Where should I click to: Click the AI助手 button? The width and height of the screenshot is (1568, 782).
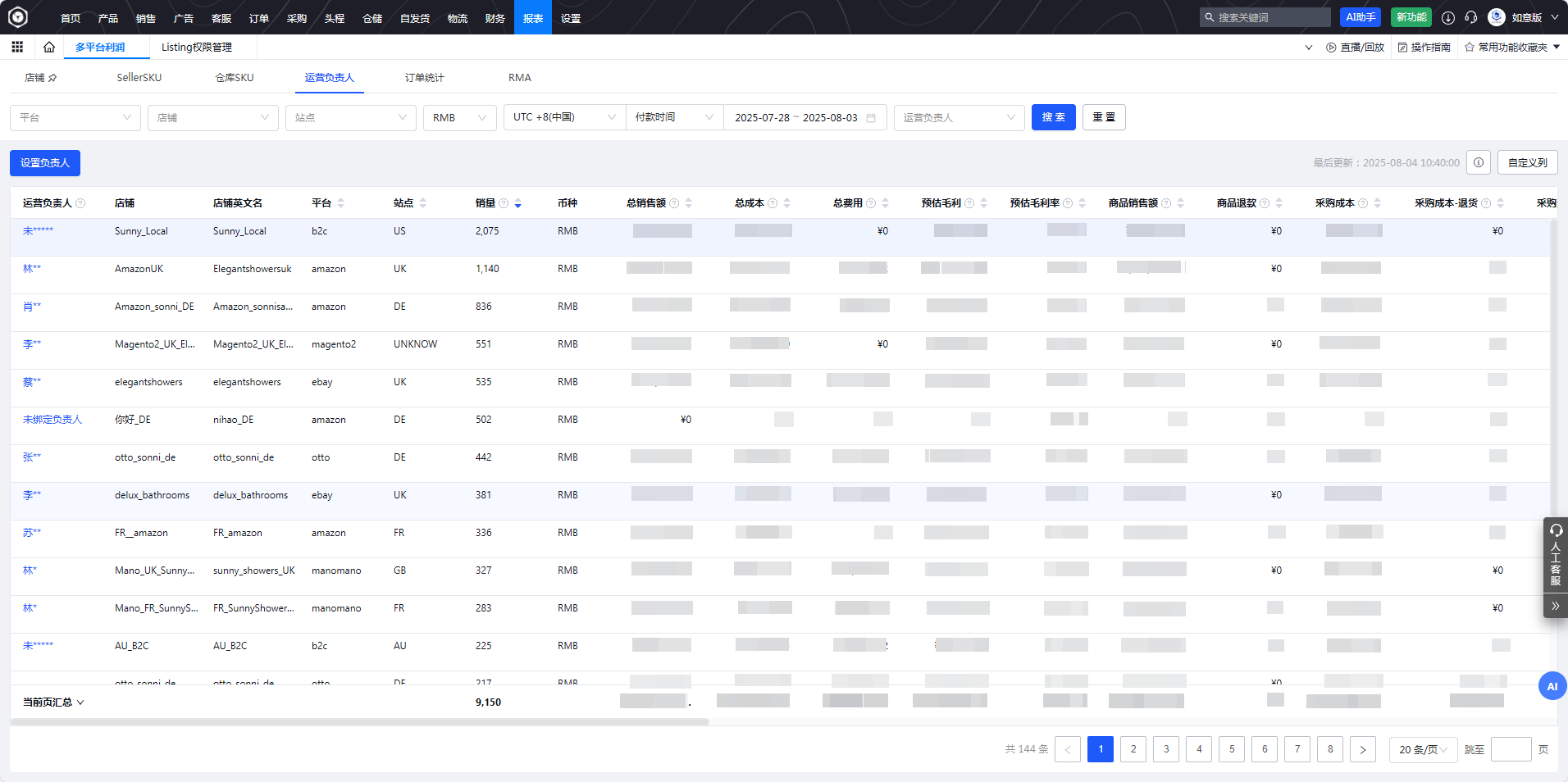1361,17
